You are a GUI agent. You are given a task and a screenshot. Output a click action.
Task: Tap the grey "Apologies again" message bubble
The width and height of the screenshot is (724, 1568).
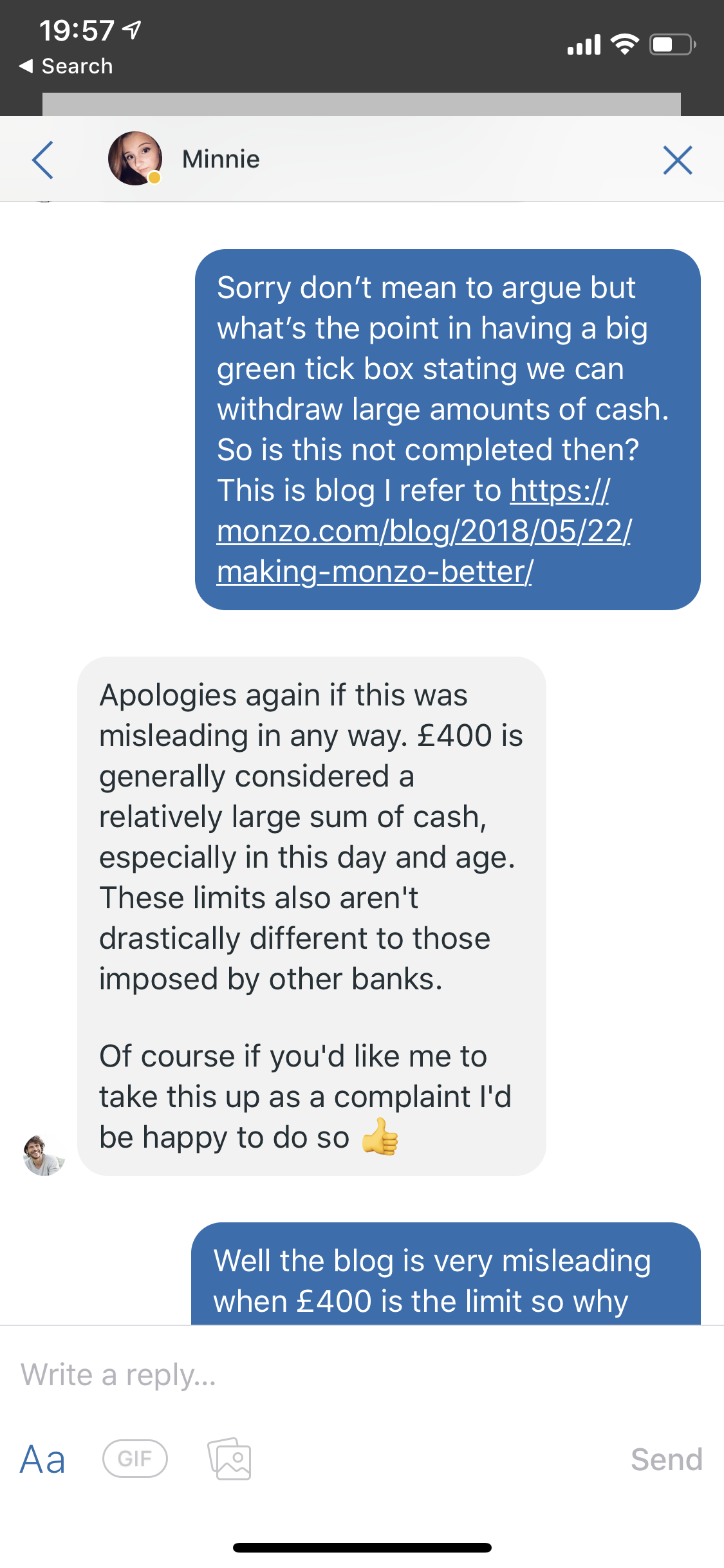pos(311,915)
